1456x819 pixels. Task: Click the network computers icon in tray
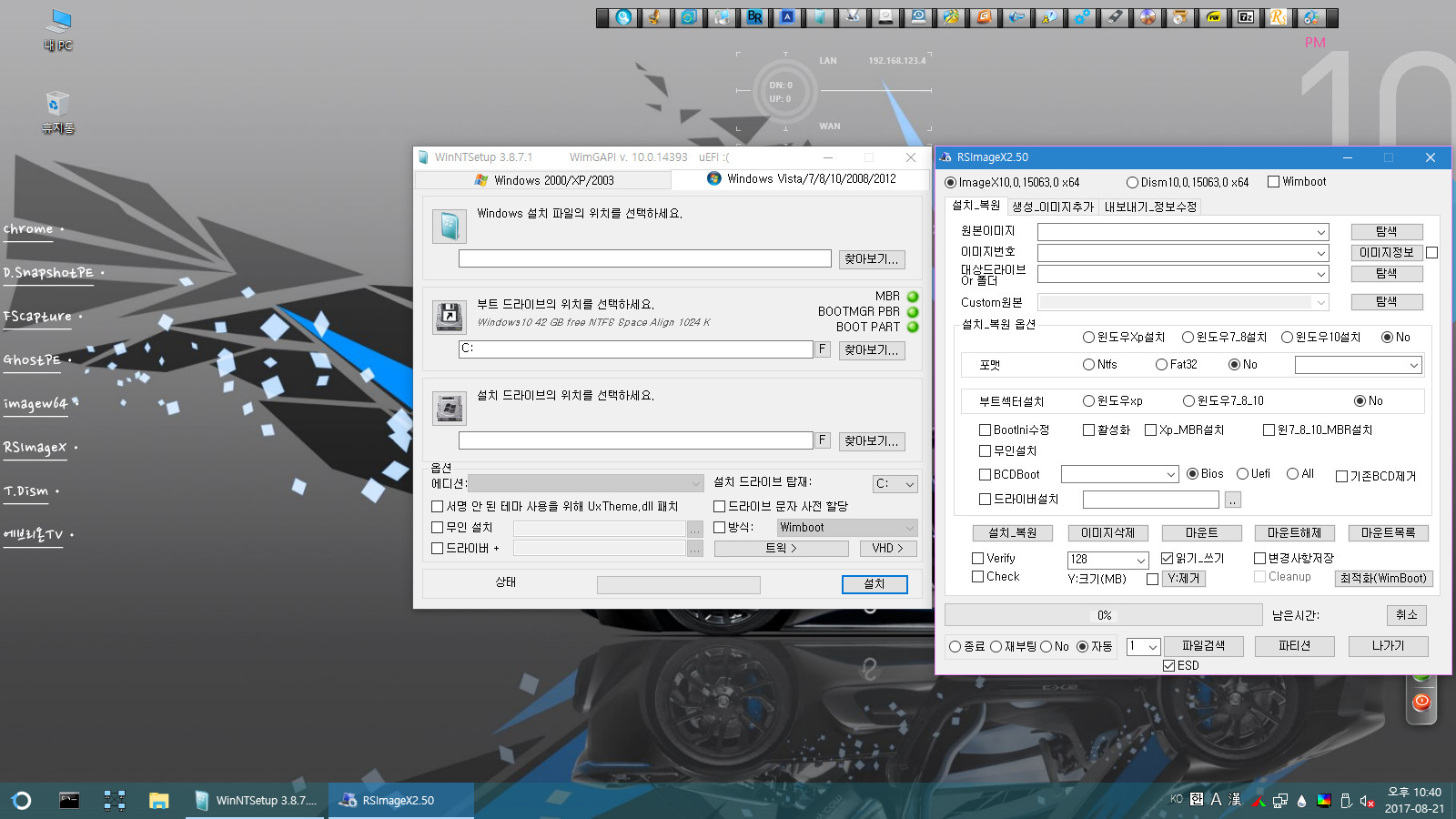tap(1280, 801)
